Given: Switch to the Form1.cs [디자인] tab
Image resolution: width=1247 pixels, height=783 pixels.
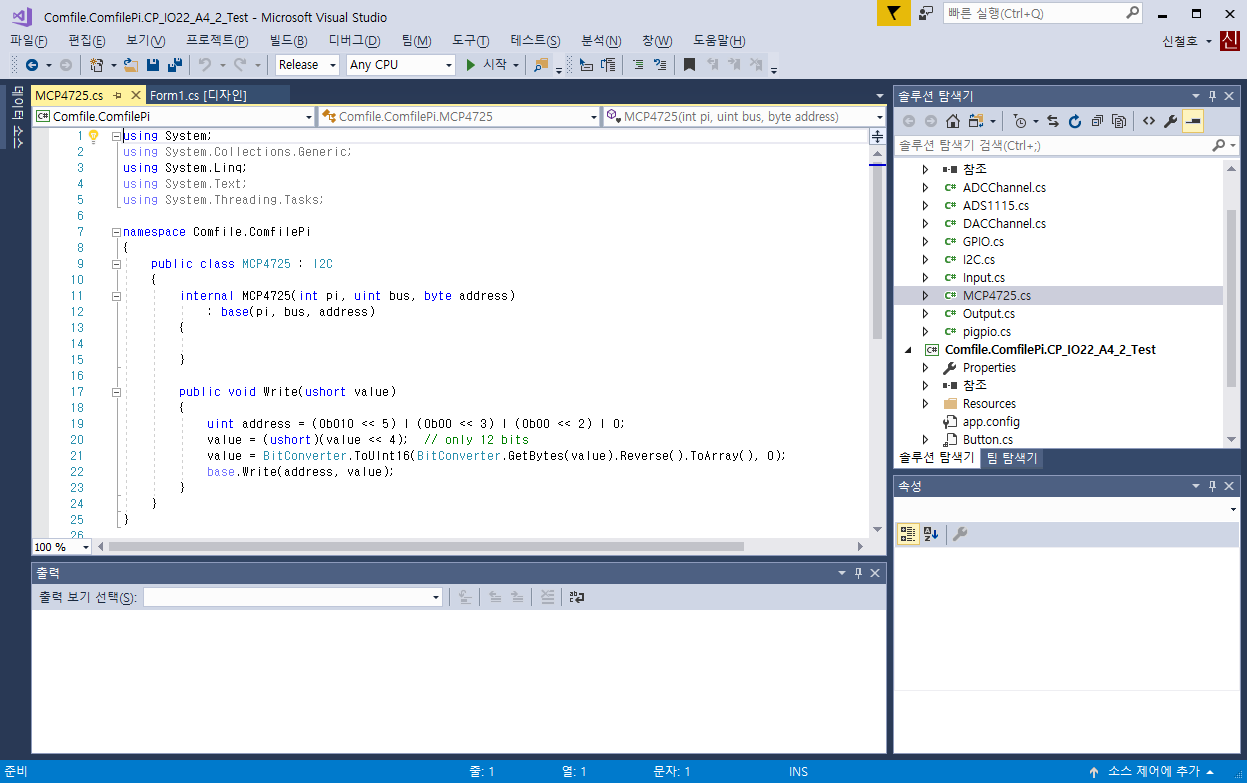Looking at the screenshot, I should click(x=198, y=95).
